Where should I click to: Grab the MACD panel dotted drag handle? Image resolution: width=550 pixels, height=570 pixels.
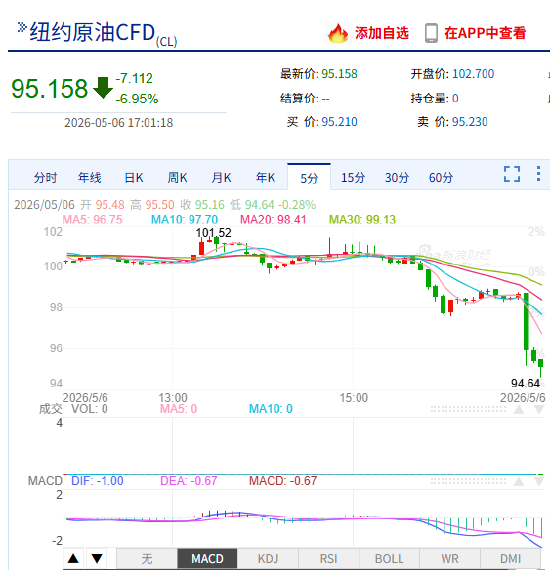click(x=468, y=481)
